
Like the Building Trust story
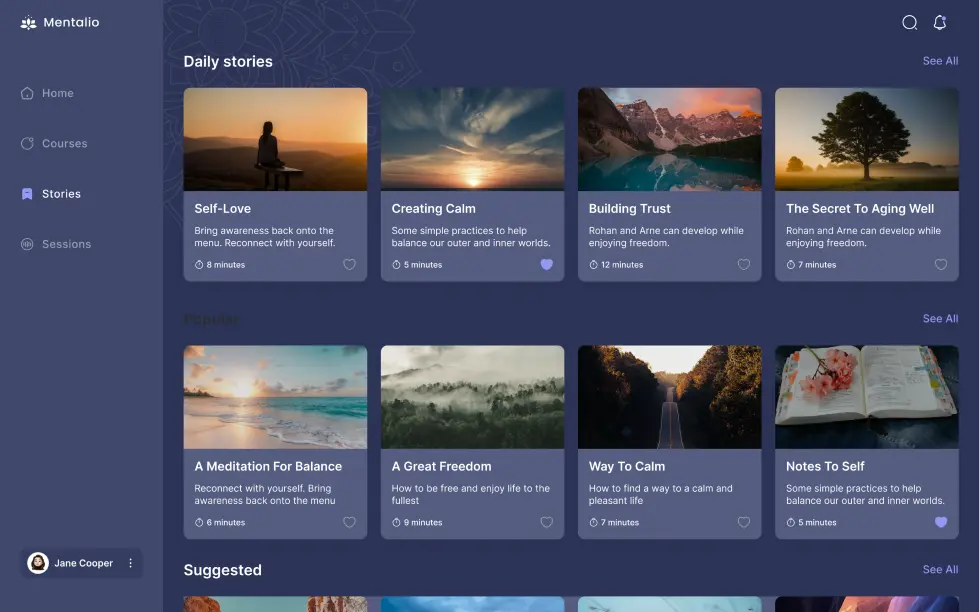pyautogui.click(x=743, y=265)
